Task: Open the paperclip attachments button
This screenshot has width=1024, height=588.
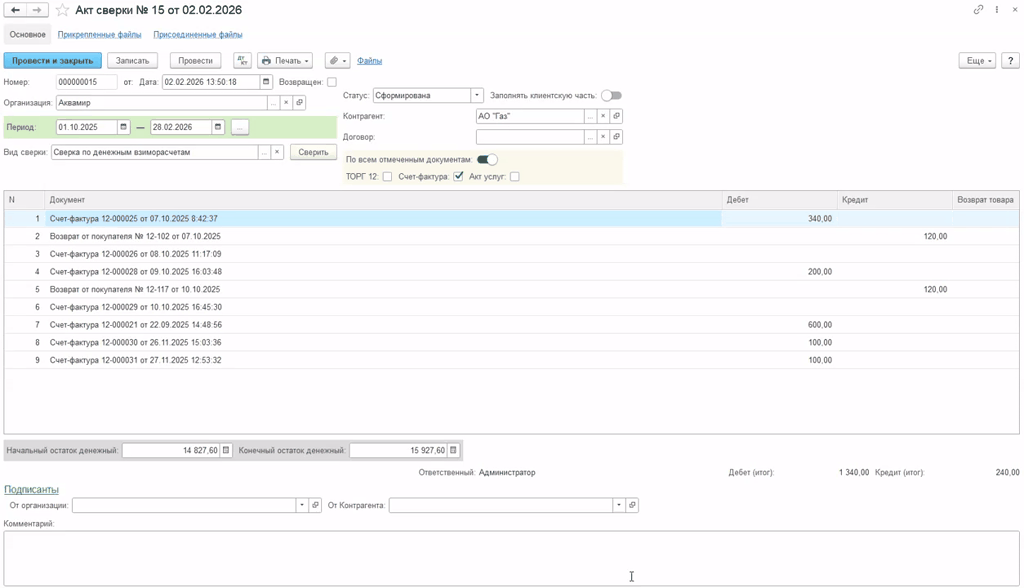Action: tap(337, 61)
